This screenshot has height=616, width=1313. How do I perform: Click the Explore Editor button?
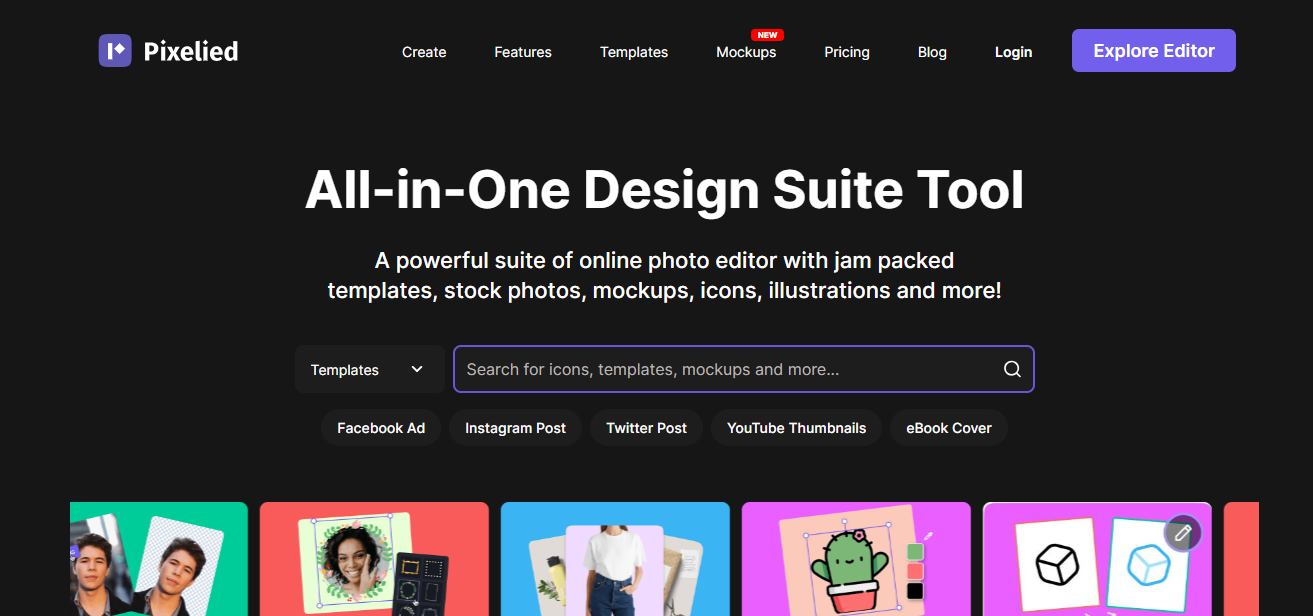[1154, 51]
